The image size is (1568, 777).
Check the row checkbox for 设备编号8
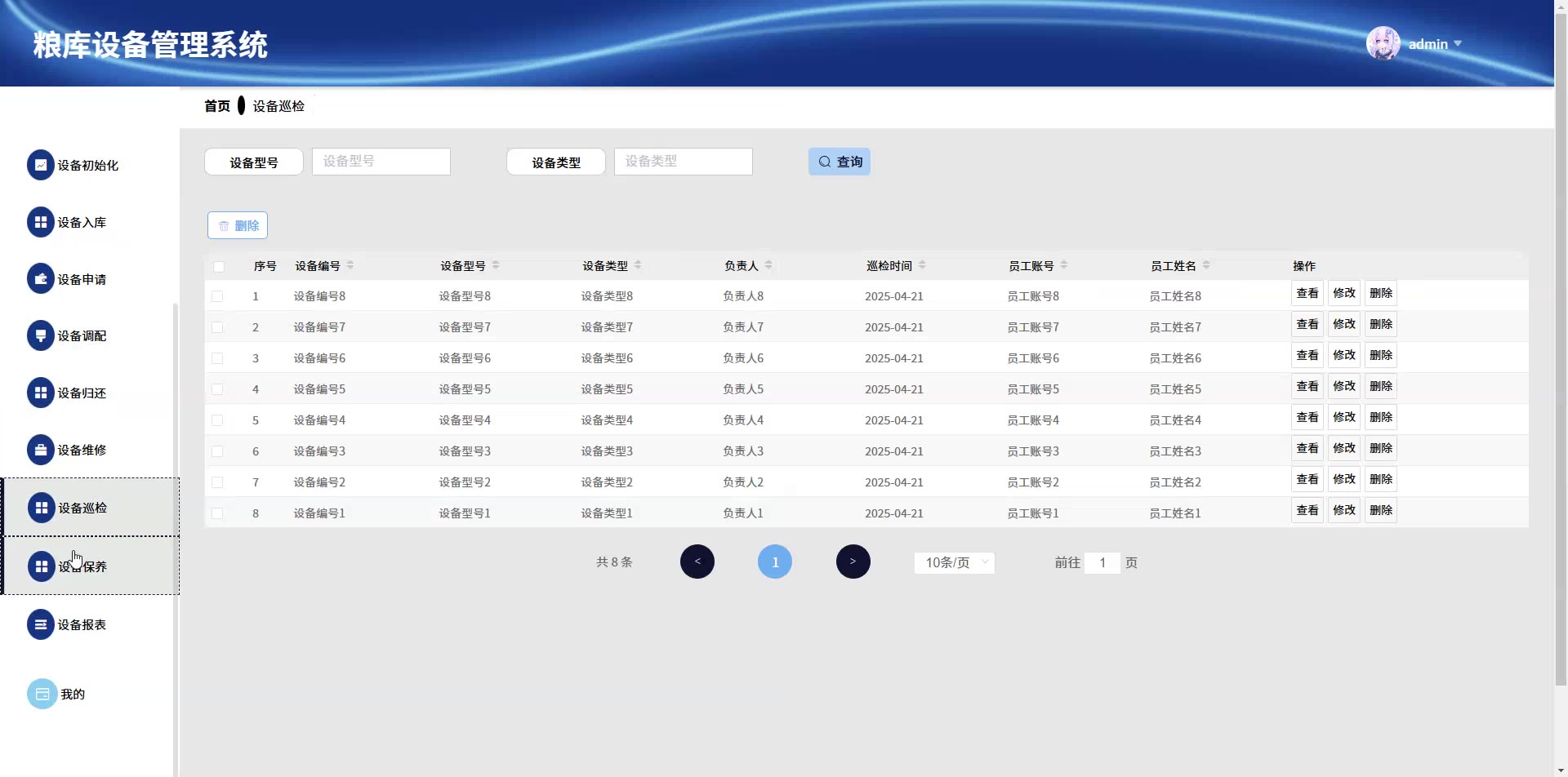(217, 296)
